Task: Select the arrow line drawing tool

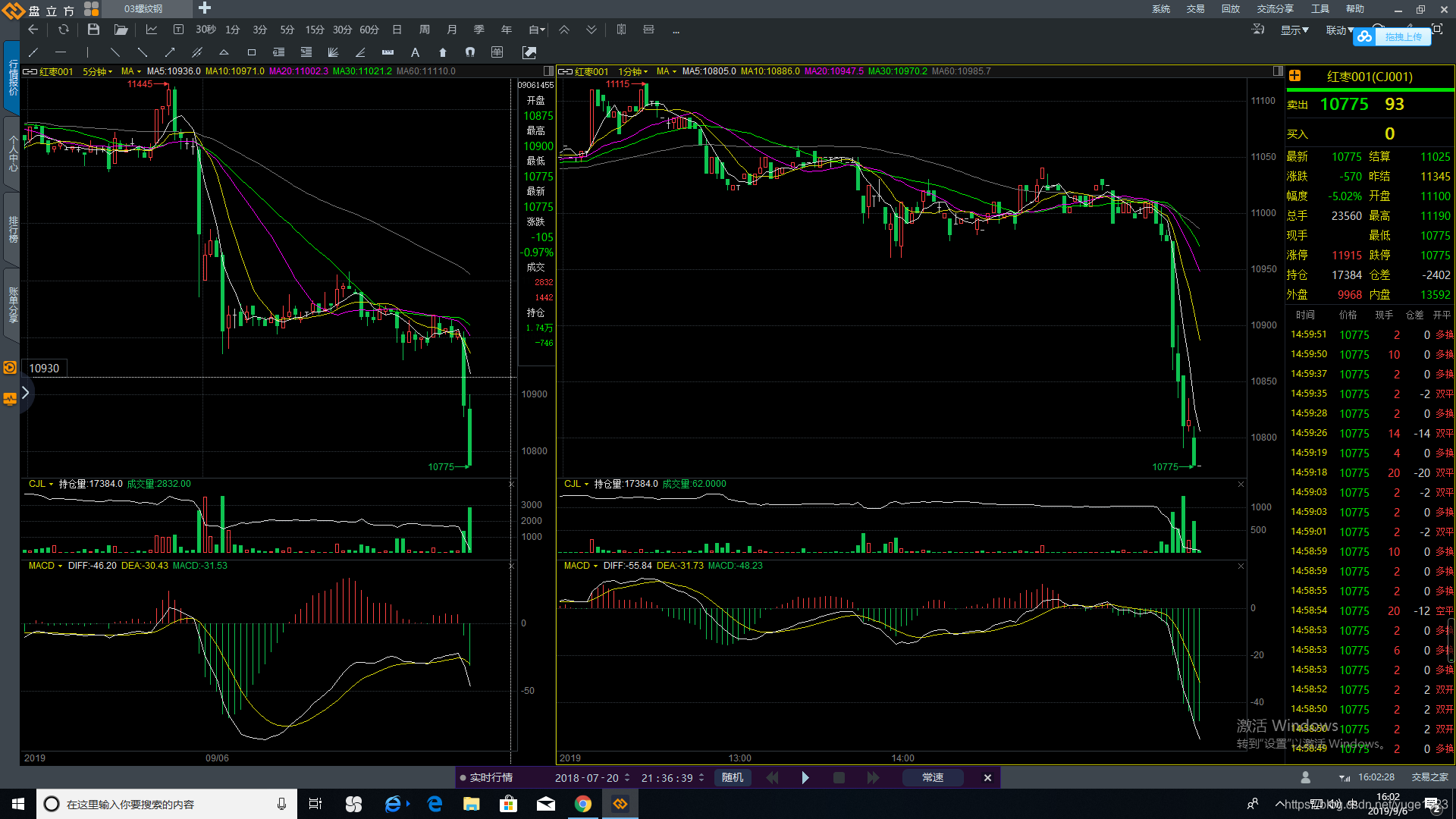Action: (x=170, y=52)
